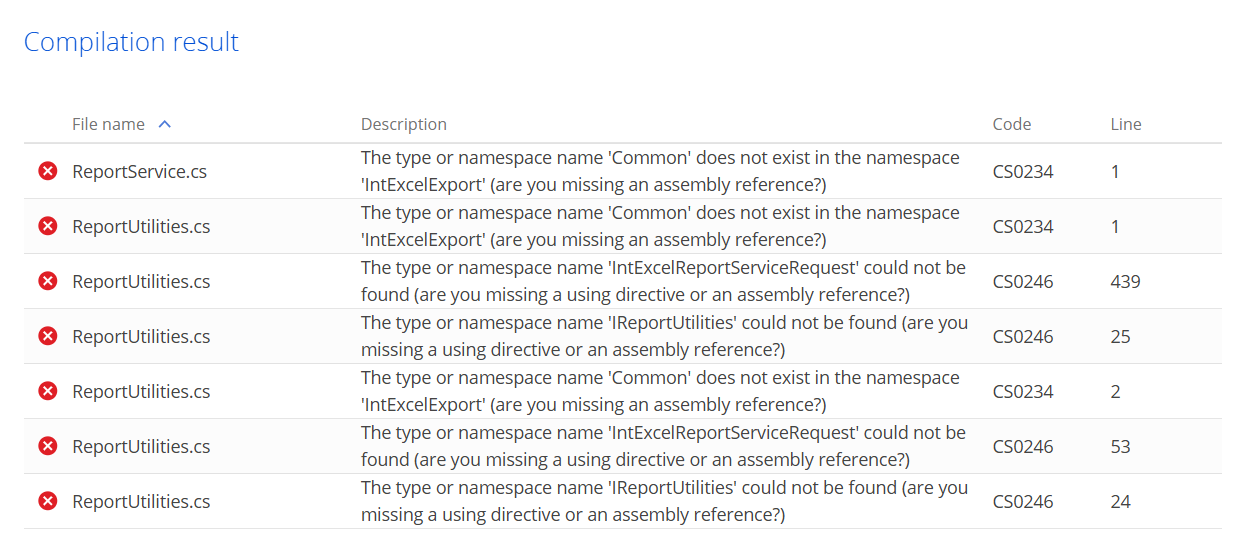This screenshot has width=1252, height=538.
Task: Click error icon on line 25 row
Action: click(47, 336)
